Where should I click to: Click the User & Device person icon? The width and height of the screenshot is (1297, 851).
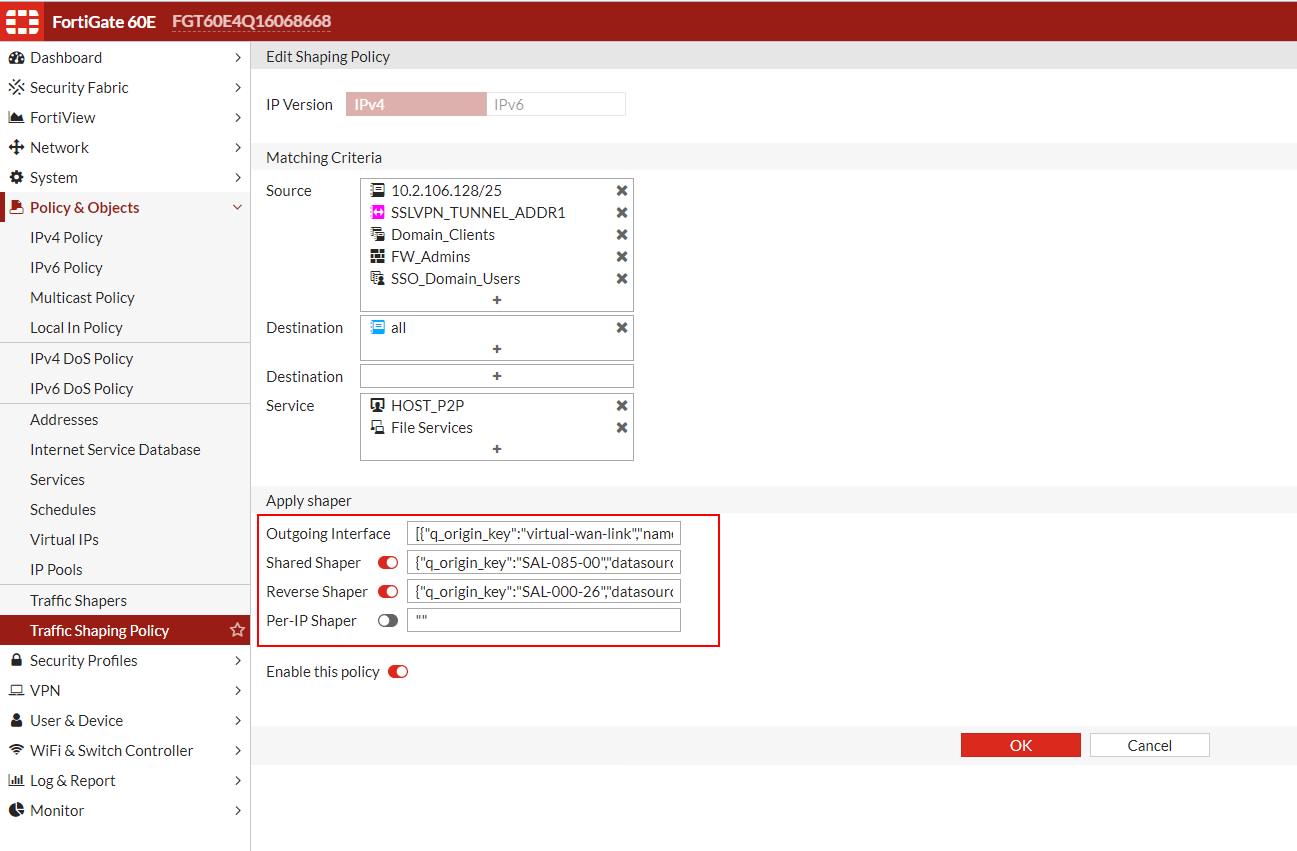pos(16,721)
